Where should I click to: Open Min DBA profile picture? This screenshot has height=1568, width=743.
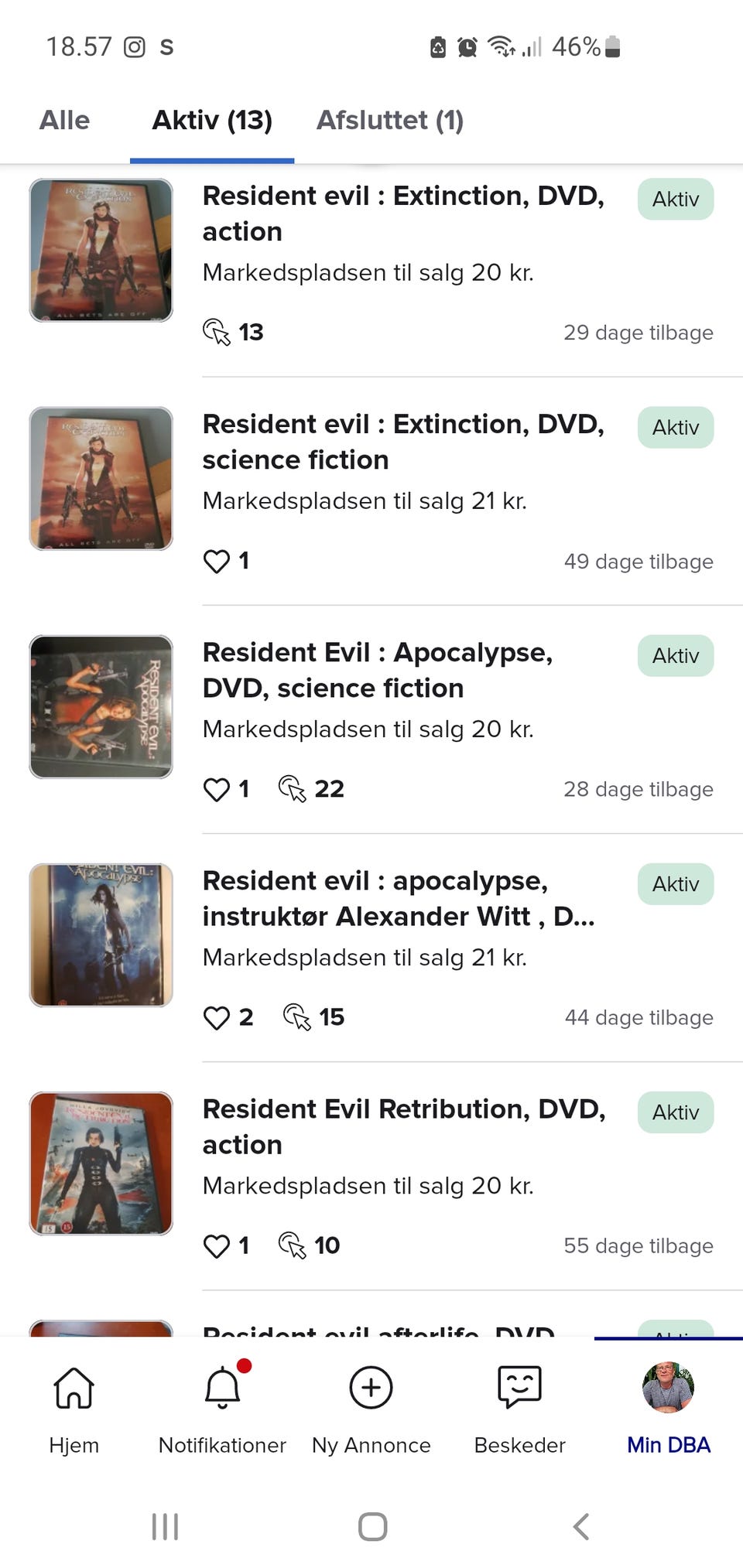(668, 1388)
